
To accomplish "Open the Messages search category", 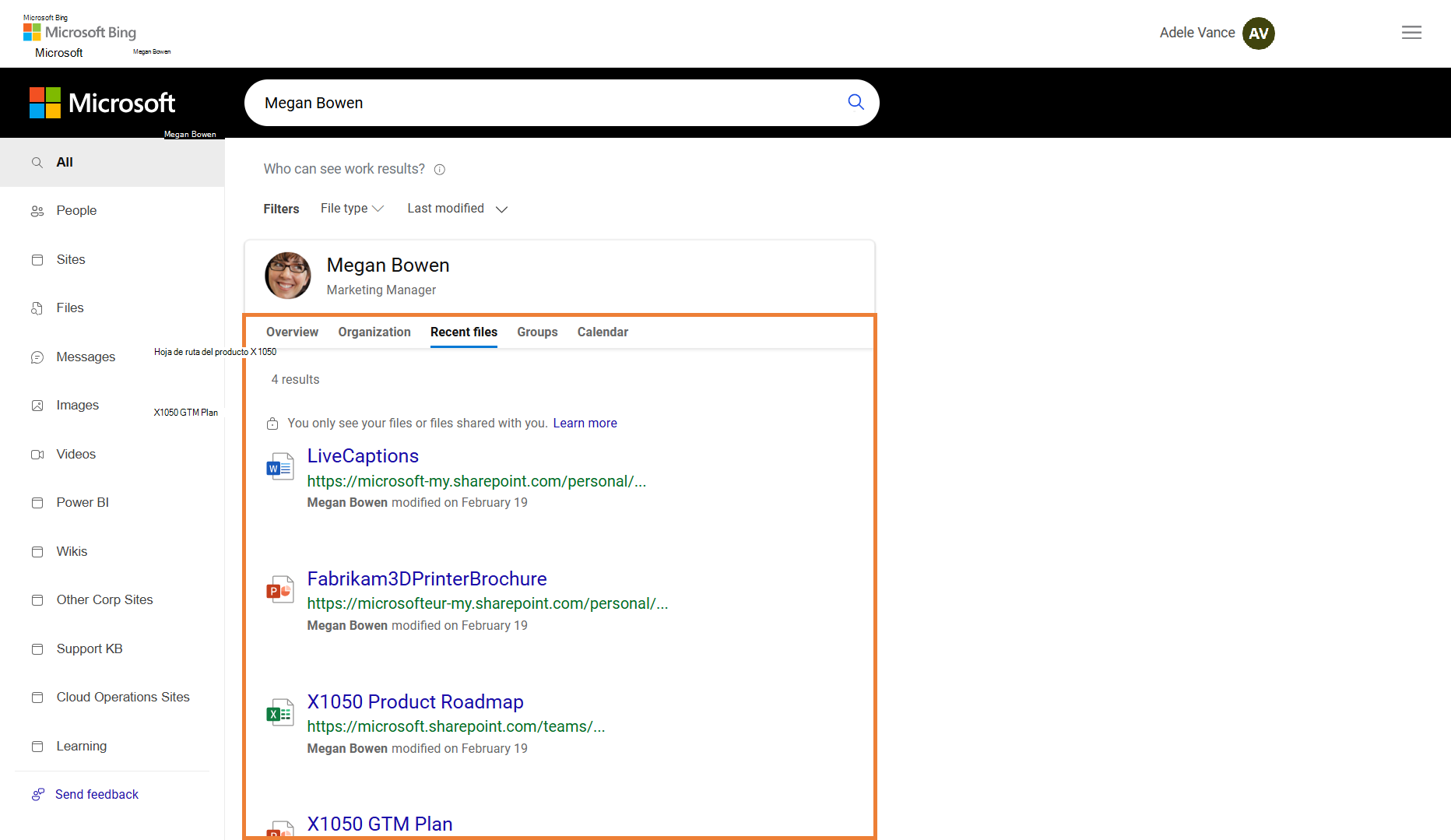I will pyautogui.click(x=86, y=357).
